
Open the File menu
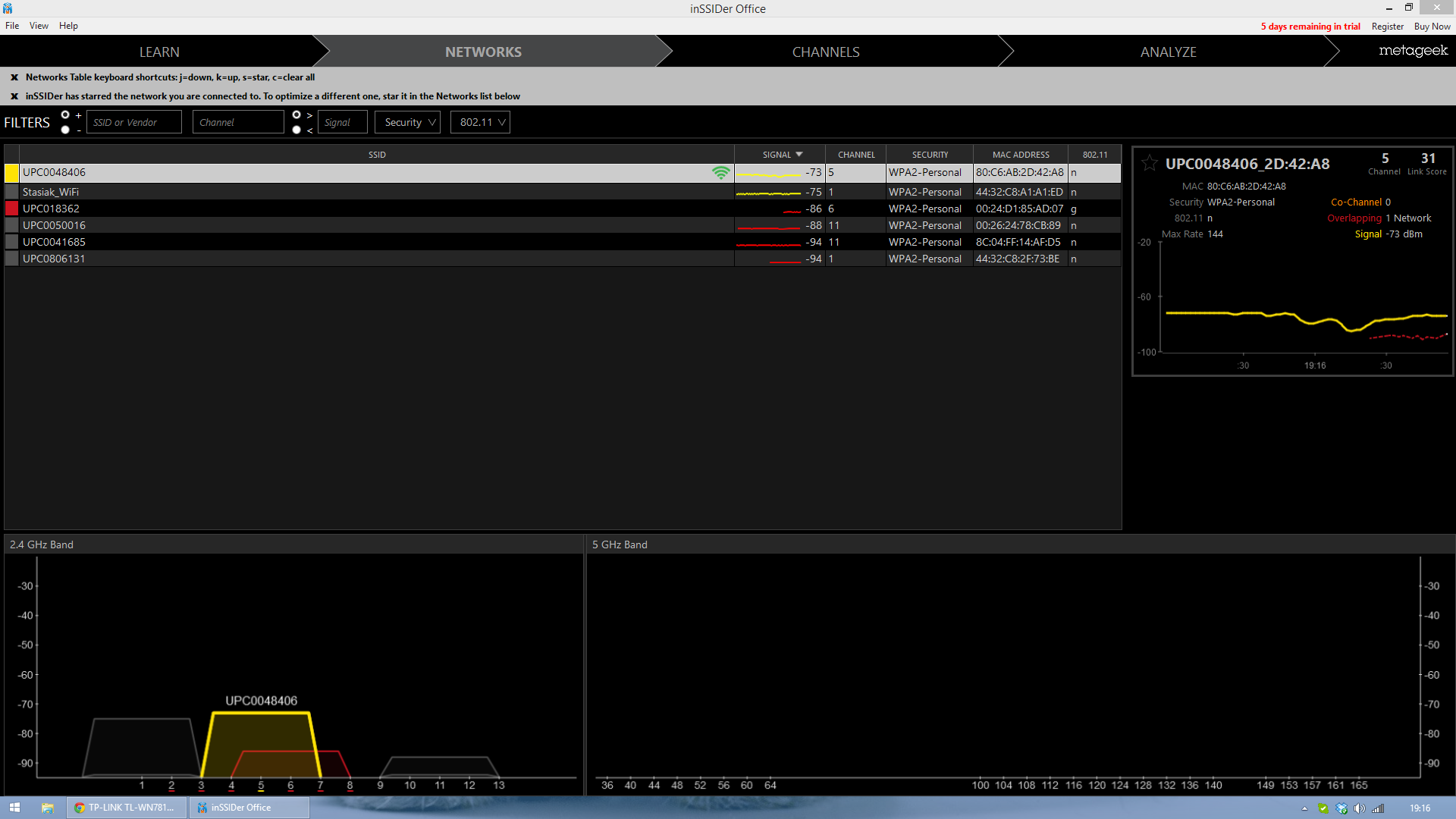[x=12, y=26]
